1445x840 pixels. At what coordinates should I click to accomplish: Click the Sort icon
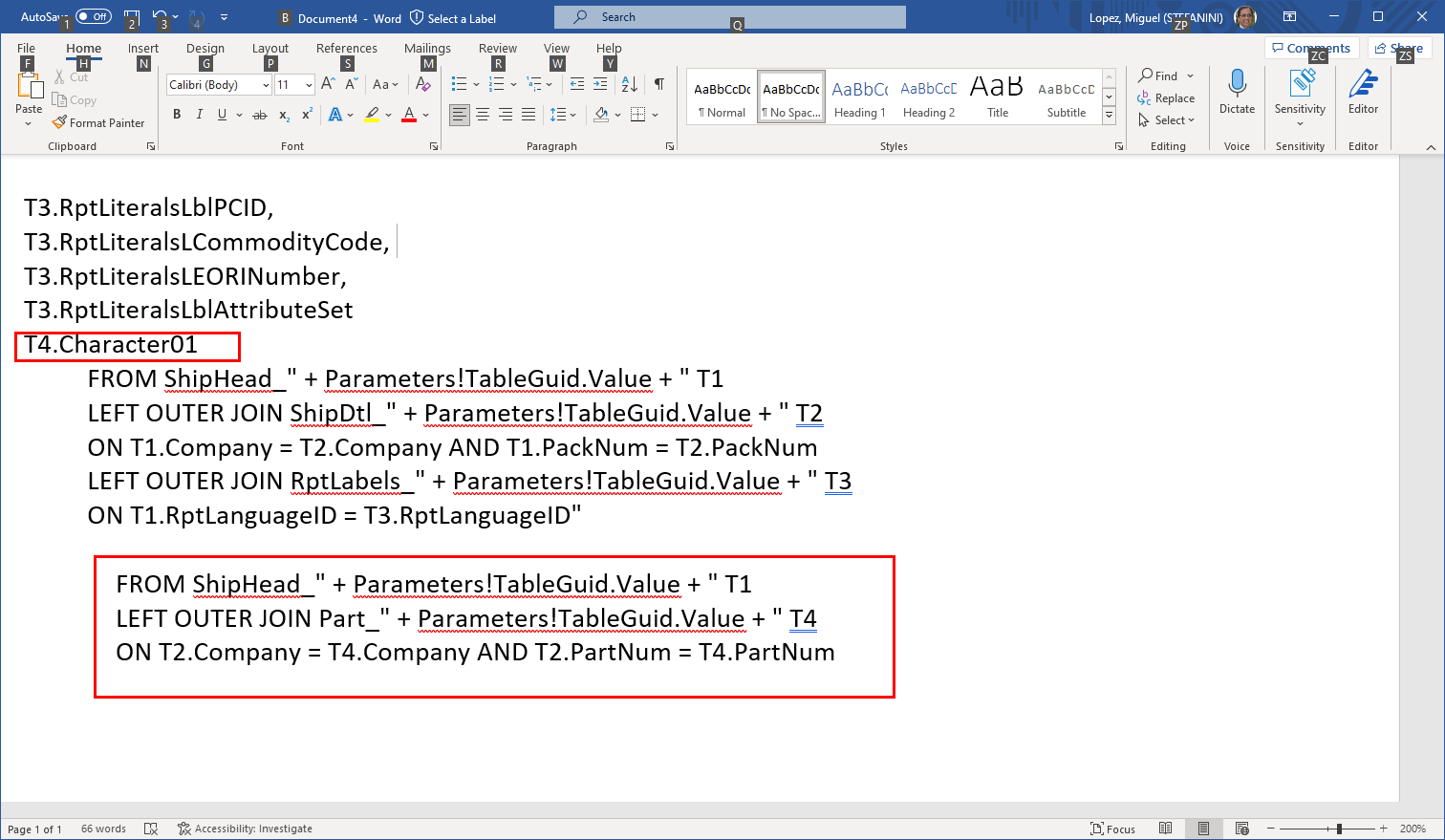pos(629,84)
